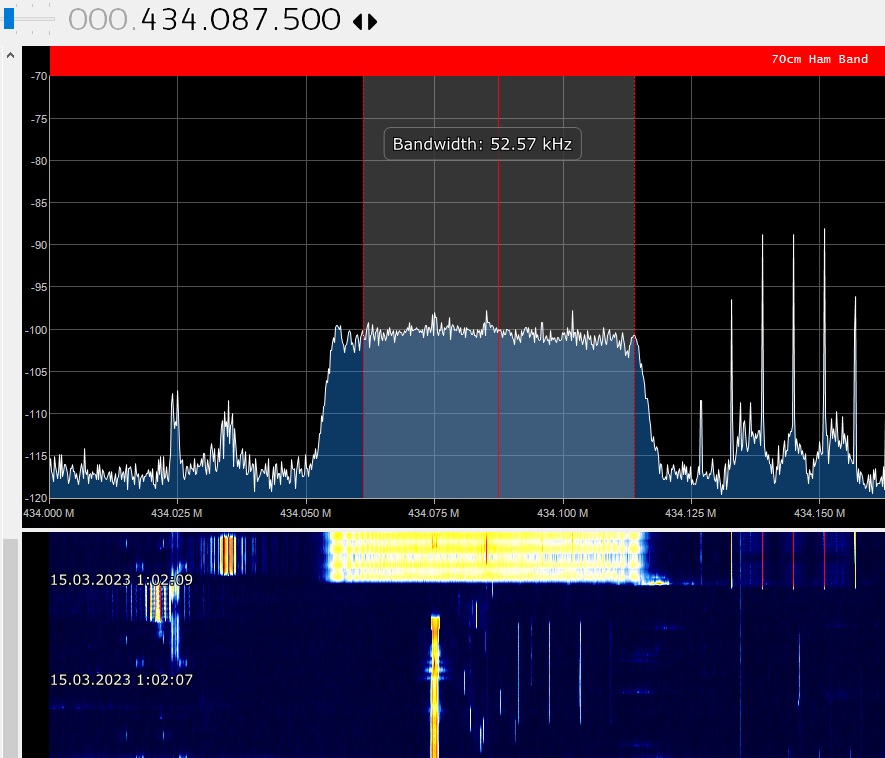Click the bright yellow vertical carrier in the waterfall
Image resolution: width=885 pixels, height=758 pixels.
point(435,686)
